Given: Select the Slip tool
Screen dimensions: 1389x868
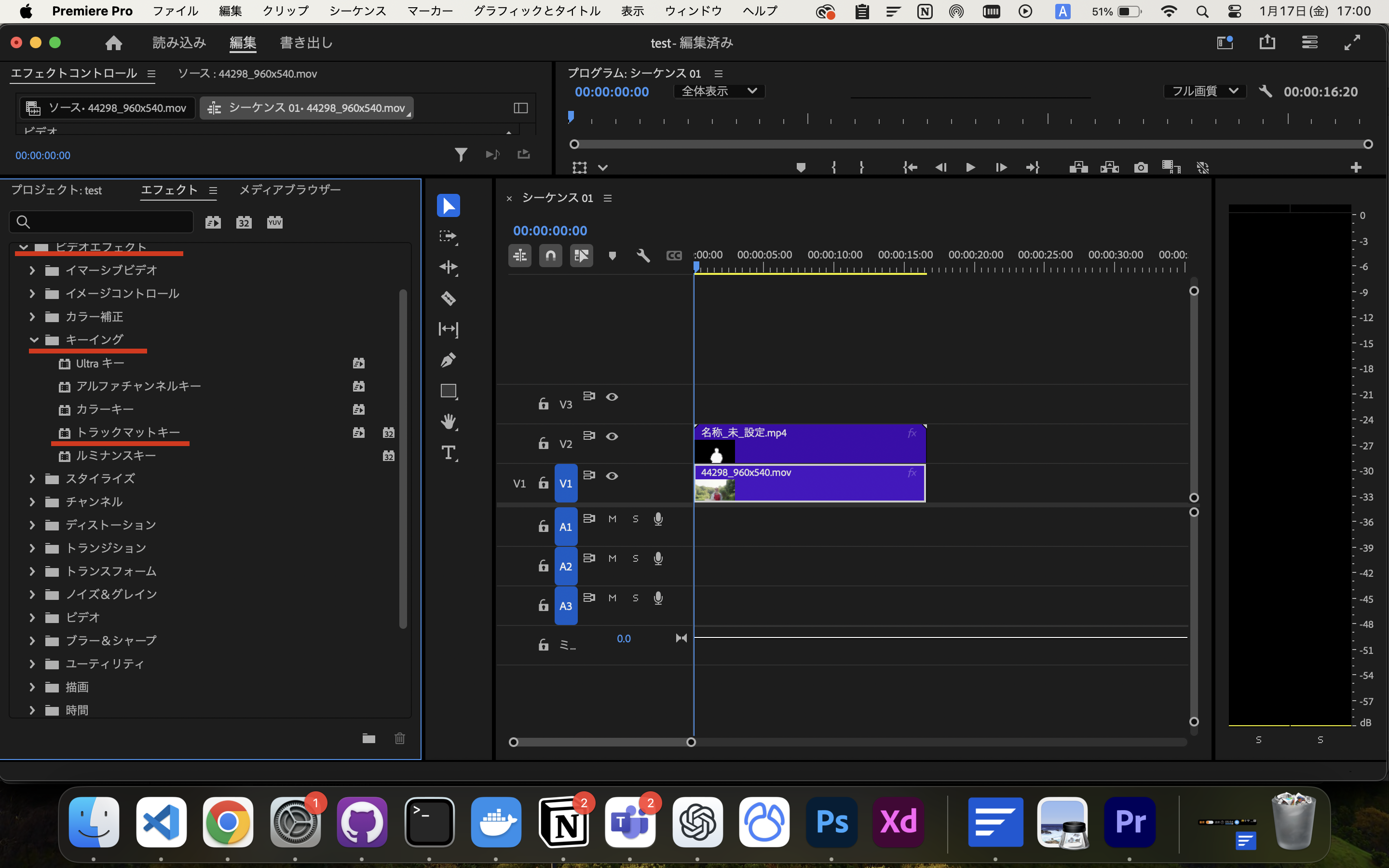Looking at the screenshot, I should [x=448, y=329].
